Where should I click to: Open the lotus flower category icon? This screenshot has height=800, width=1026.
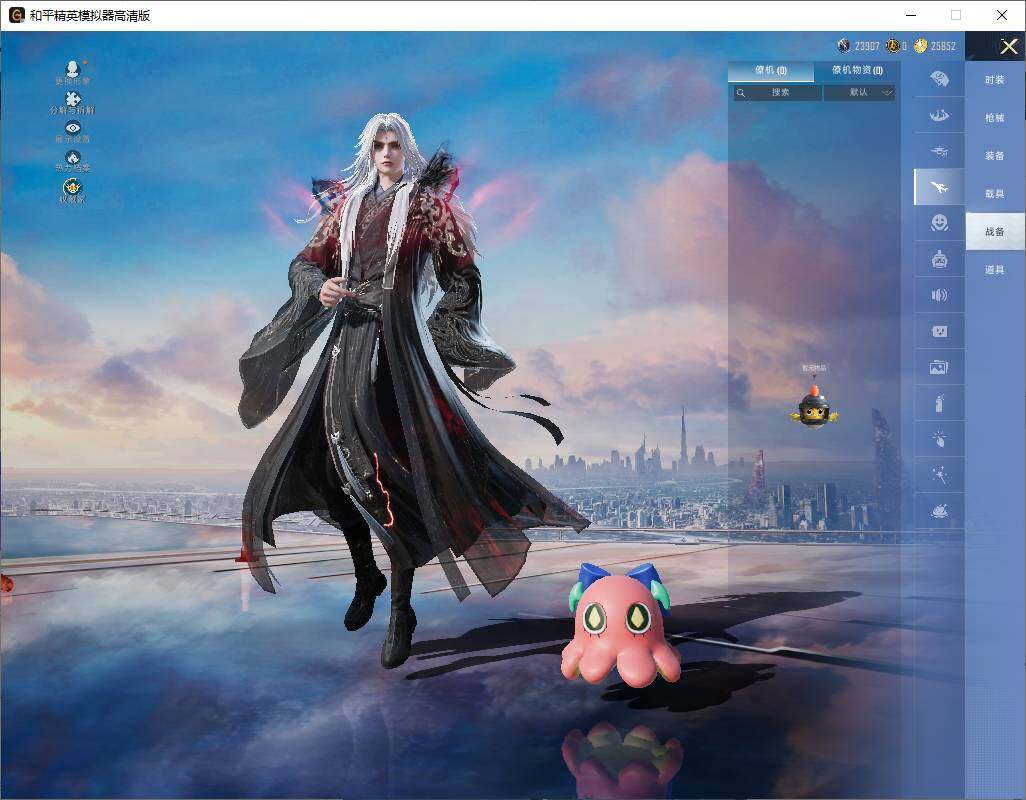[x=939, y=511]
